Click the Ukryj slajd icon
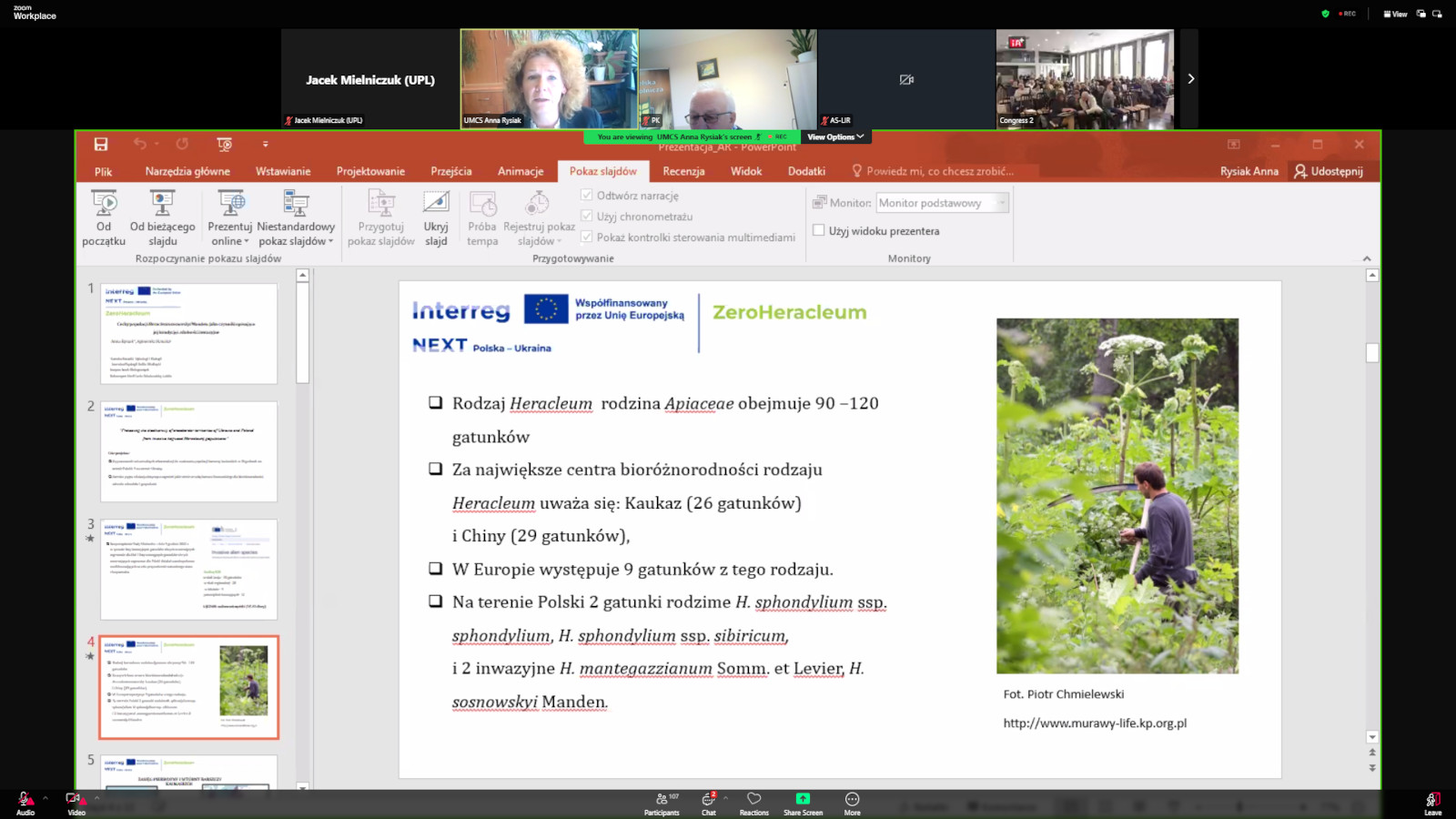This screenshot has height=819, width=1456. click(x=436, y=204)
